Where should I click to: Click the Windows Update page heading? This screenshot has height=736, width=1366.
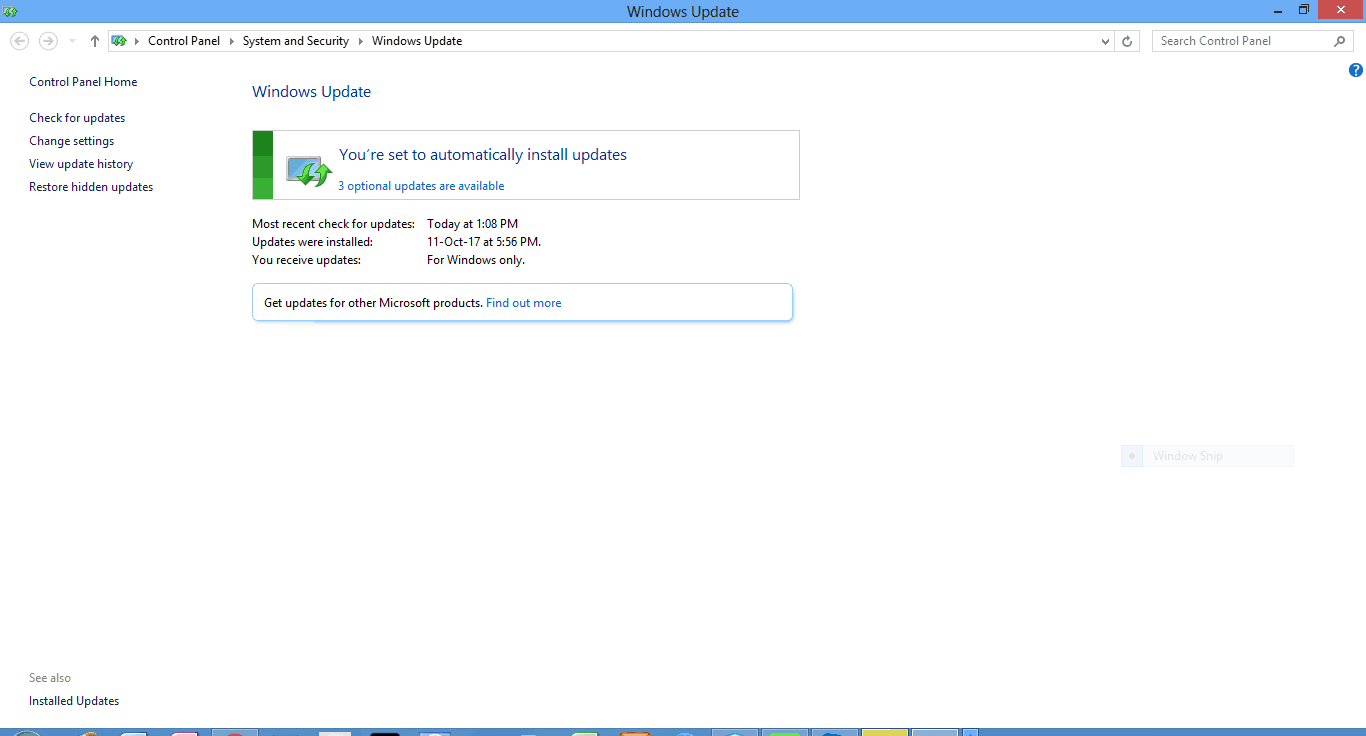(x=311, y=92)
